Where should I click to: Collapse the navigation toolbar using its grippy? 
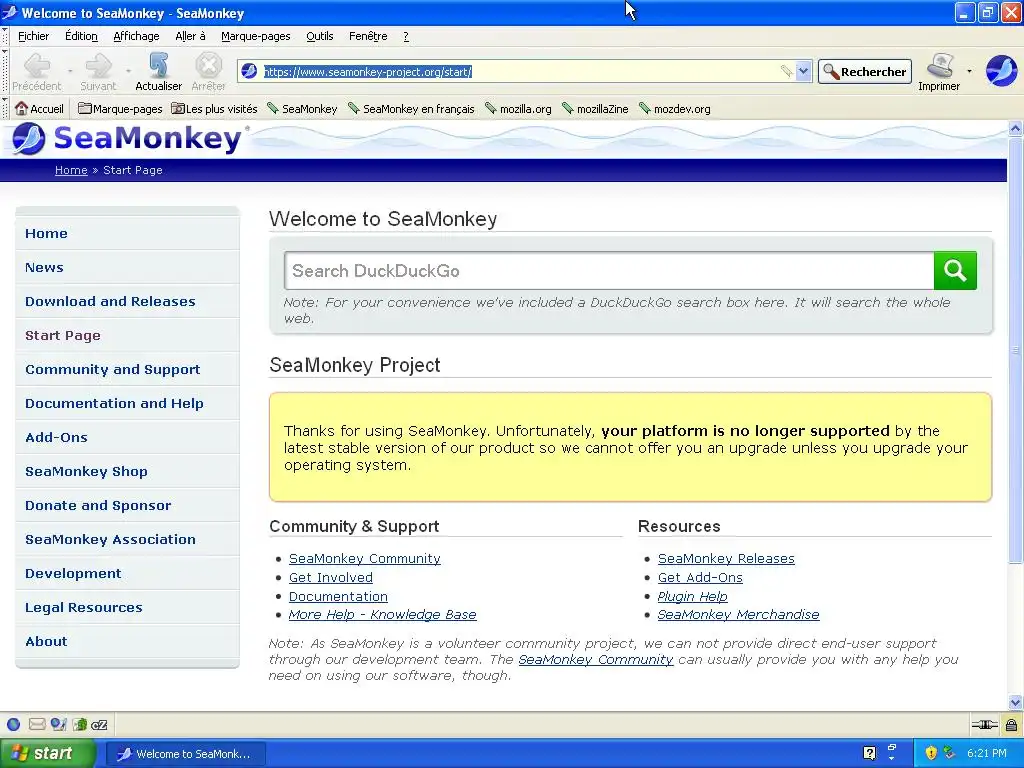pyautogui.click(x=5, y=72)
